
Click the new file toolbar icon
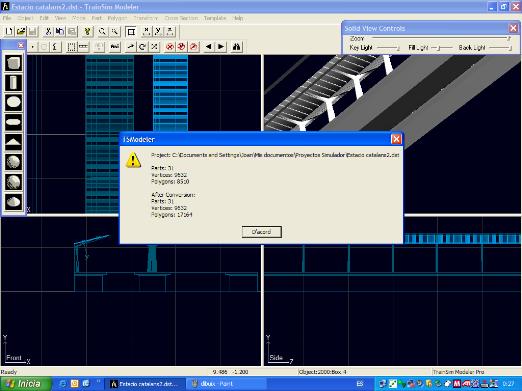click(x=9, y=31)
